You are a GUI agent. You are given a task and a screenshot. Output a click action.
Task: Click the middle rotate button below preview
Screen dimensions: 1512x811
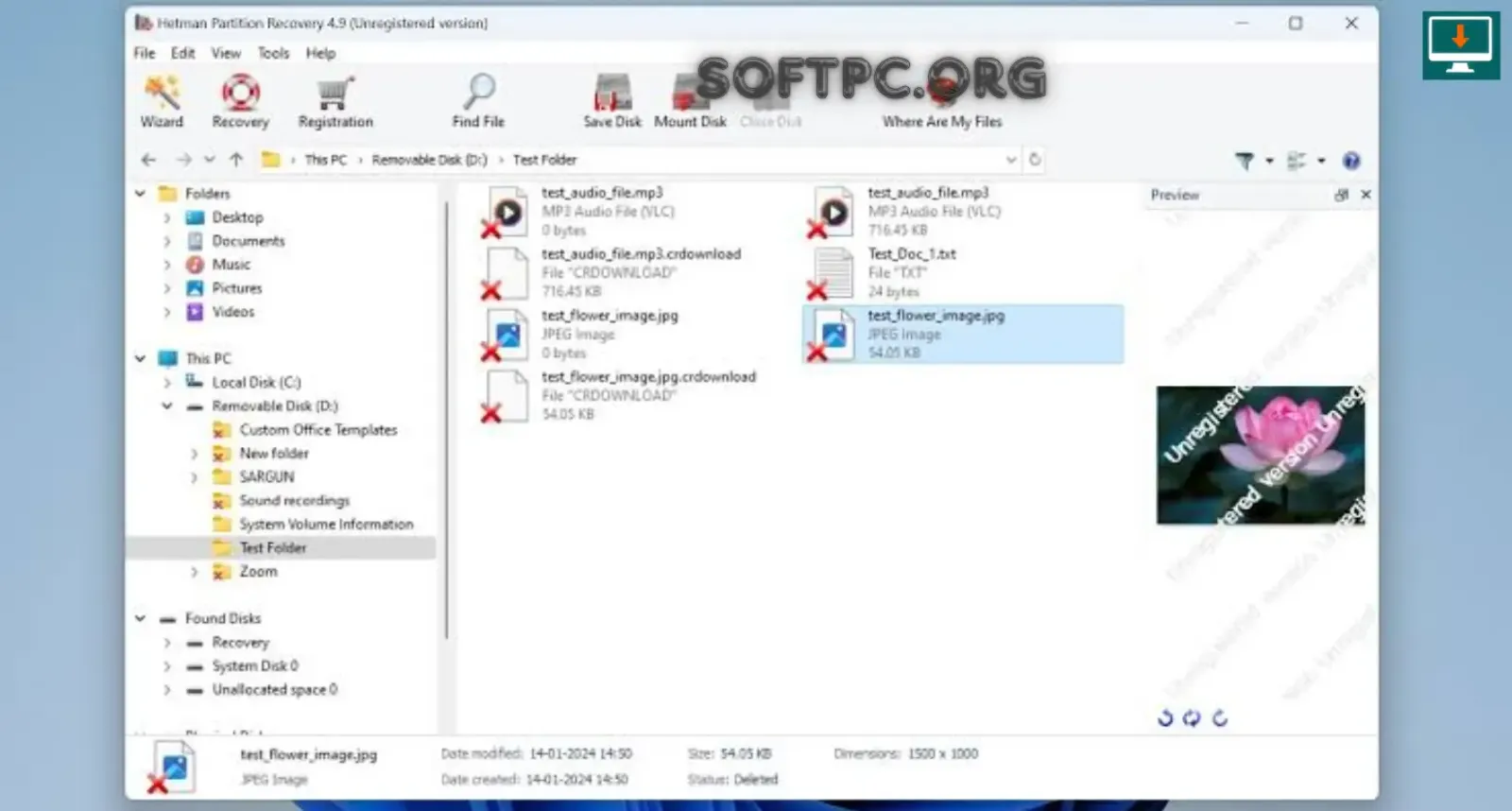1192,718
